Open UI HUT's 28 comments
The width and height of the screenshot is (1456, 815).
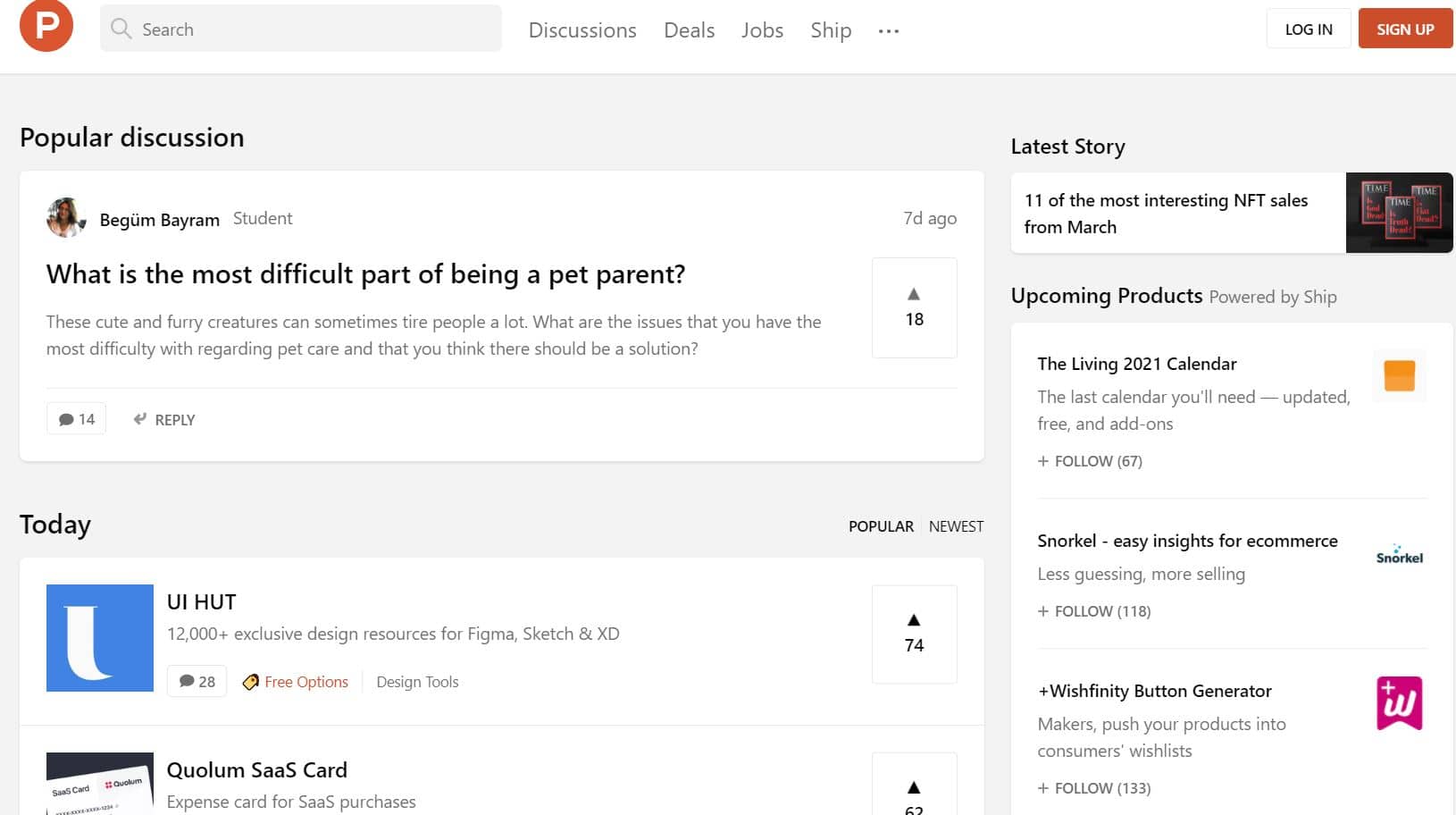(197, 682)
